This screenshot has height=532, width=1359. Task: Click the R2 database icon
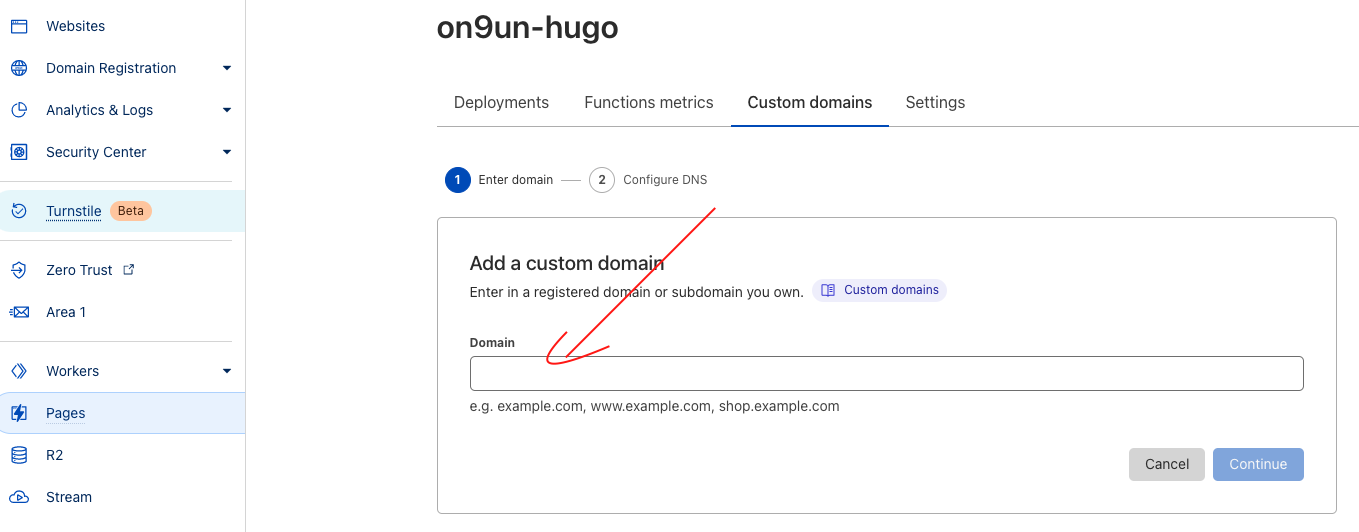coord(19,455)
